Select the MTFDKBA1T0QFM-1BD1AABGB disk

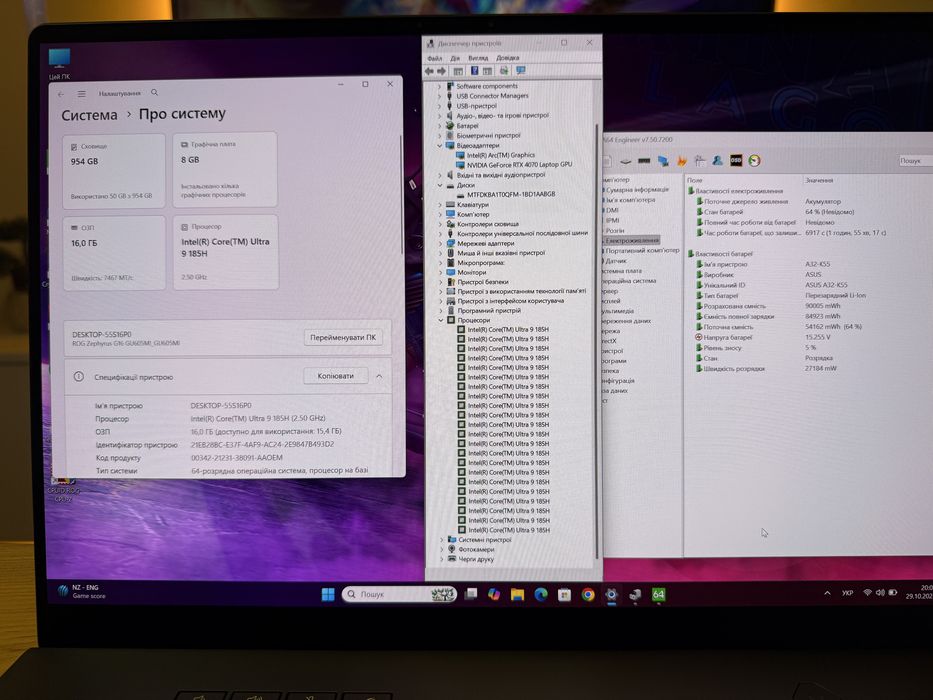(x=511, y=195)
